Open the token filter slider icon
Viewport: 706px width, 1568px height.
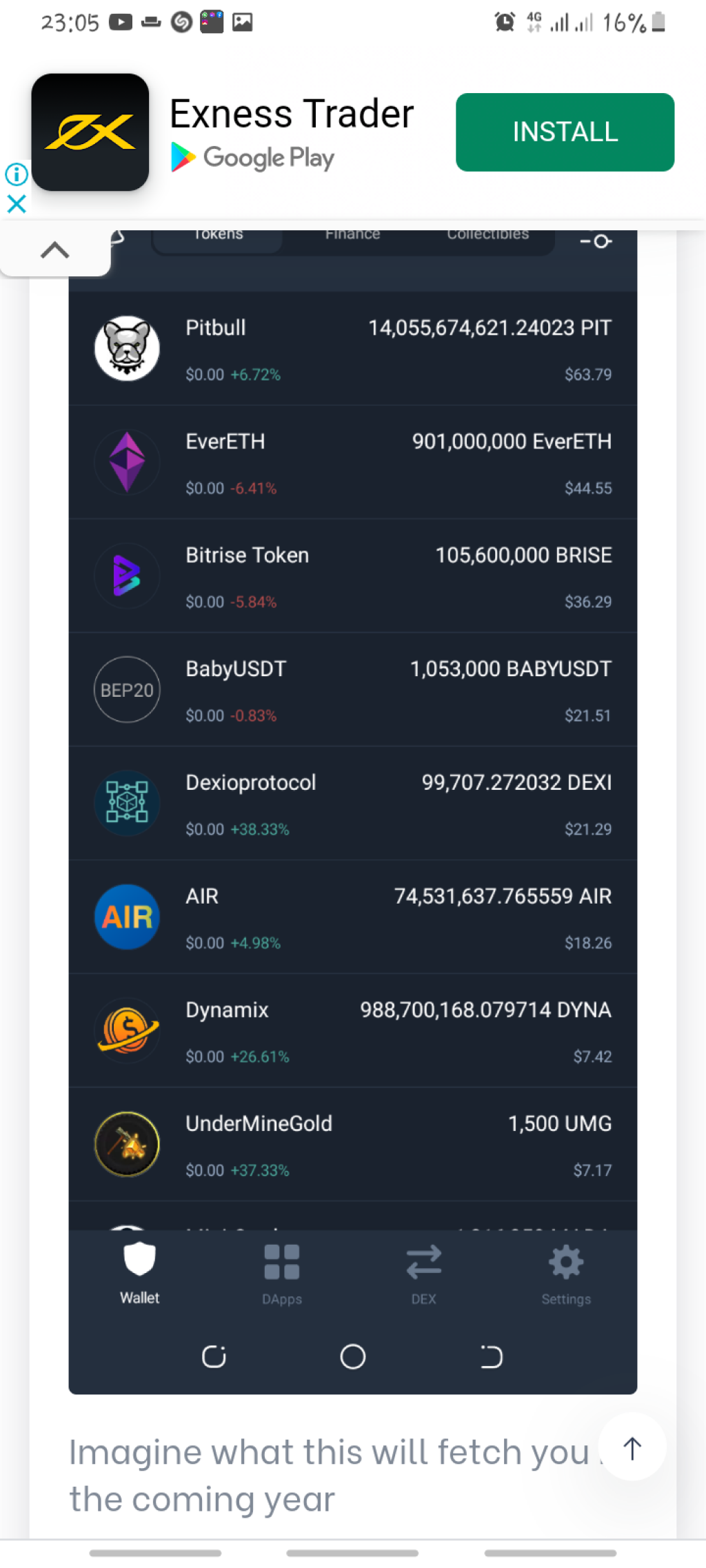(x=596, y=241)
